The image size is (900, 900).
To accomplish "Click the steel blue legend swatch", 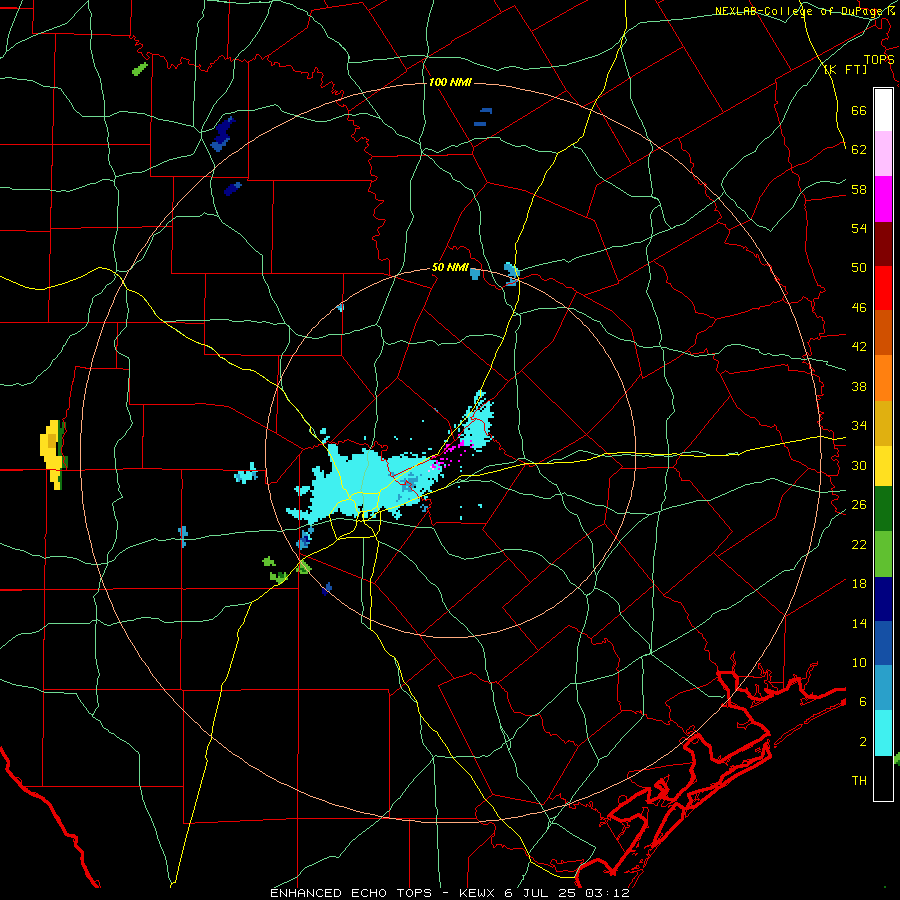I will [883, 688].
